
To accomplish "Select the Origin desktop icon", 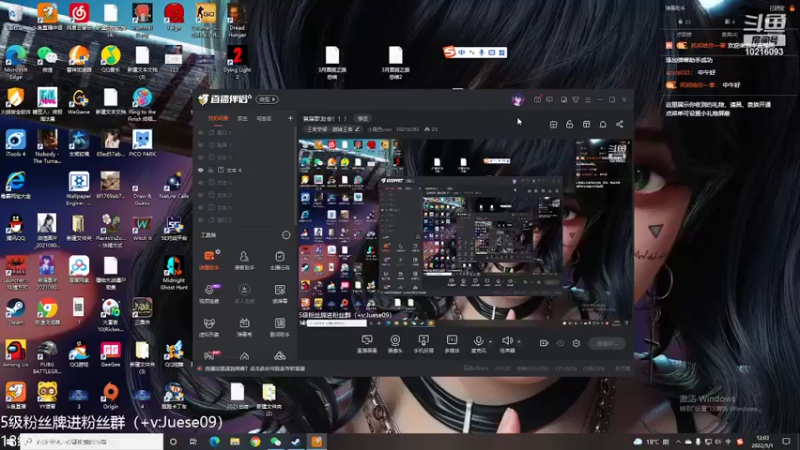I will (x=110, y=396).
